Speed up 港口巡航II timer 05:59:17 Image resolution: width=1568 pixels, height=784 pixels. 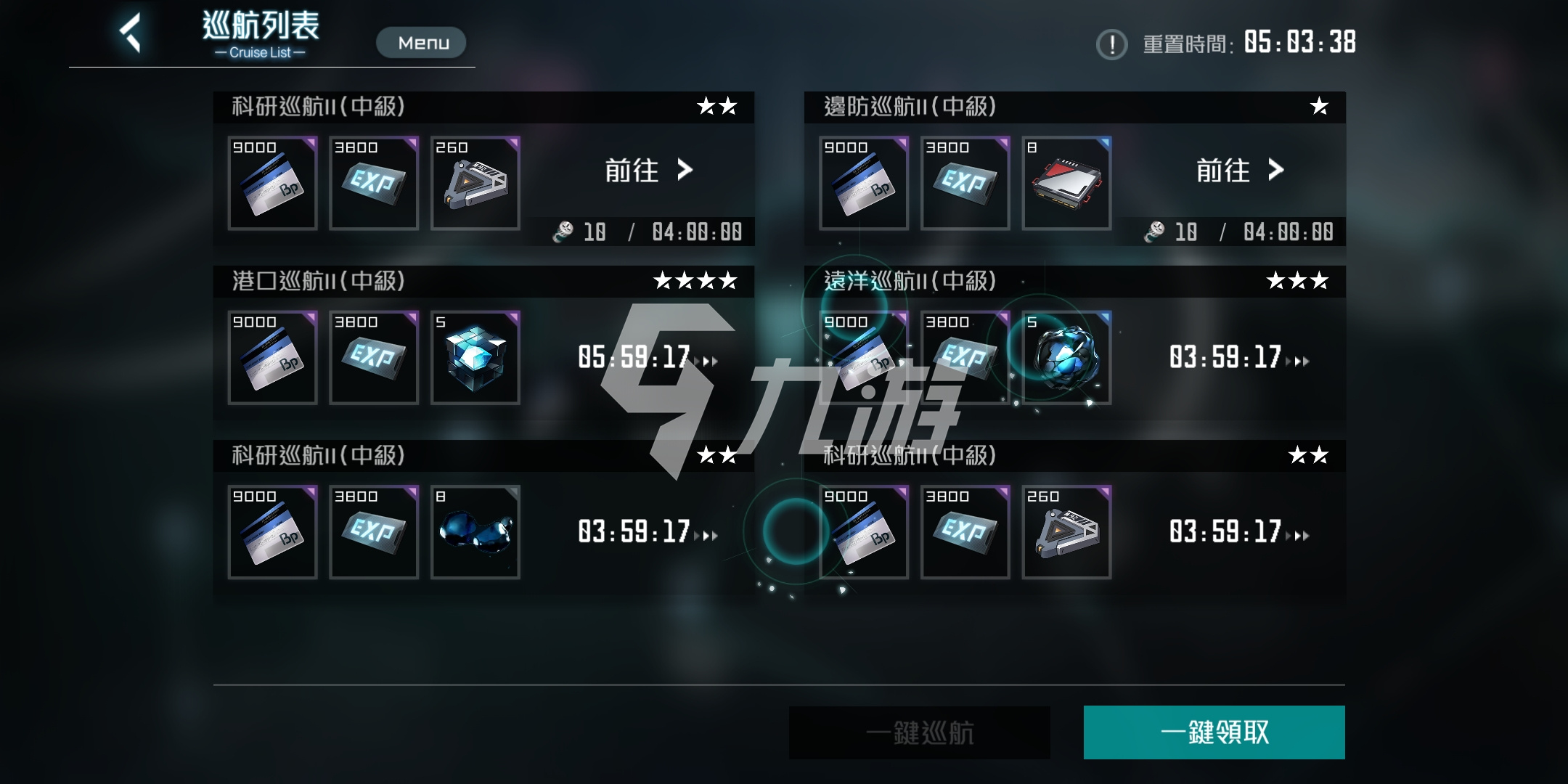coord(648,357)
